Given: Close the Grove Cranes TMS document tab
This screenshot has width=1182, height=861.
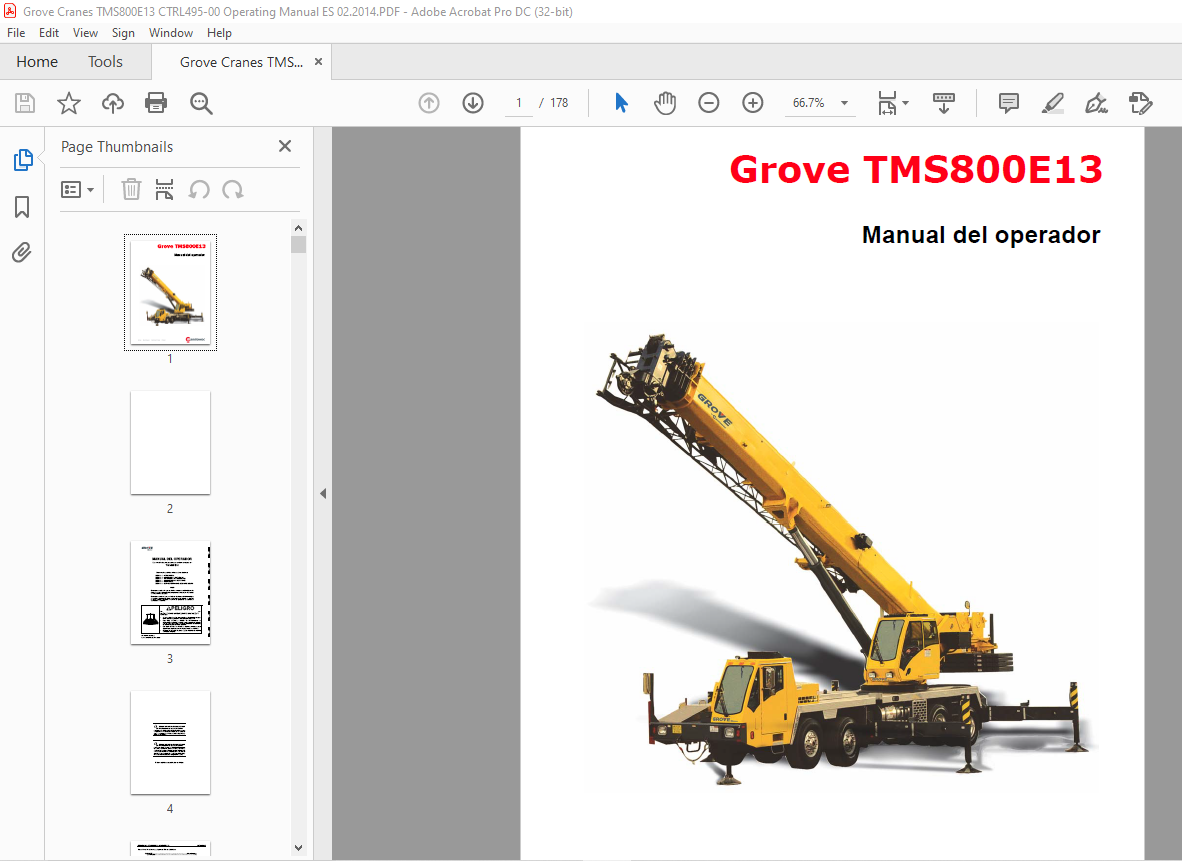Looking at the screenshot, I should pos(318,62).
